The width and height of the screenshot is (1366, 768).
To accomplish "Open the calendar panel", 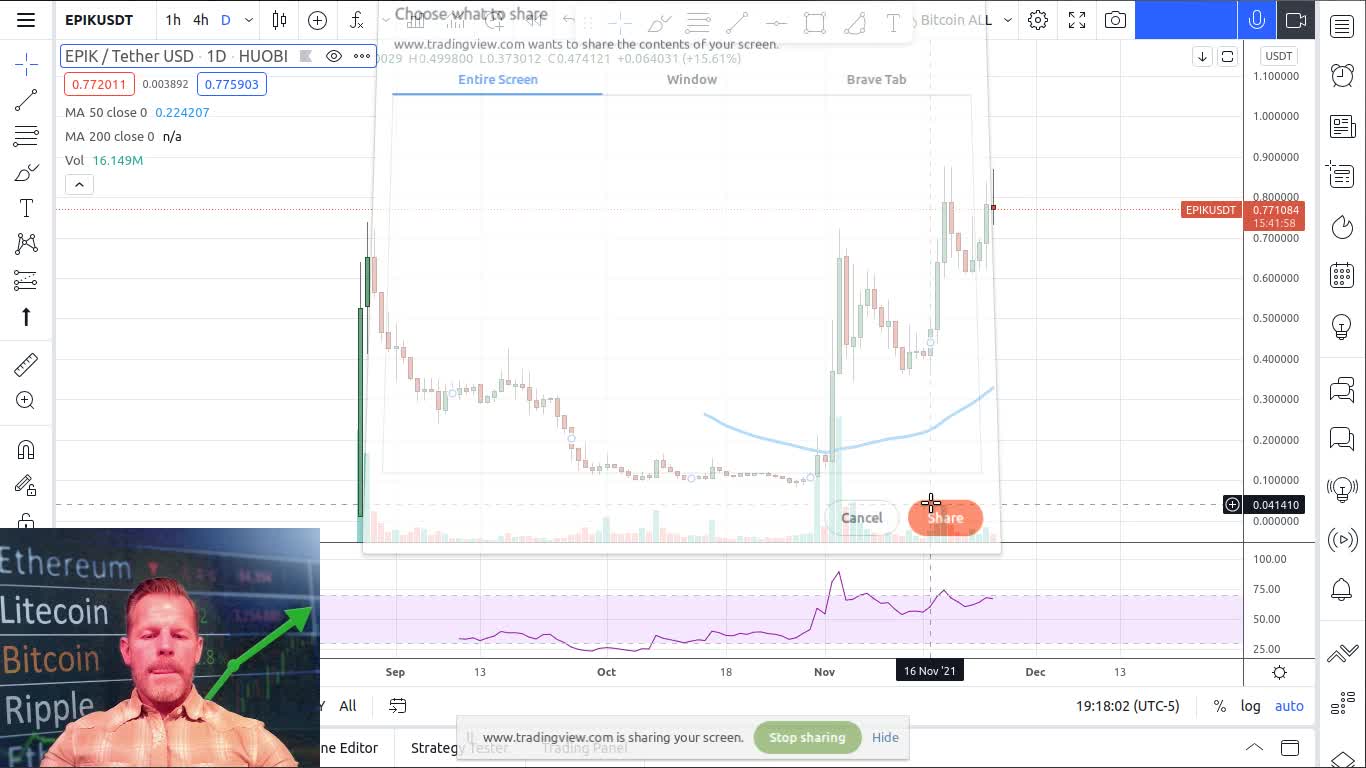I will (1342, 275).
